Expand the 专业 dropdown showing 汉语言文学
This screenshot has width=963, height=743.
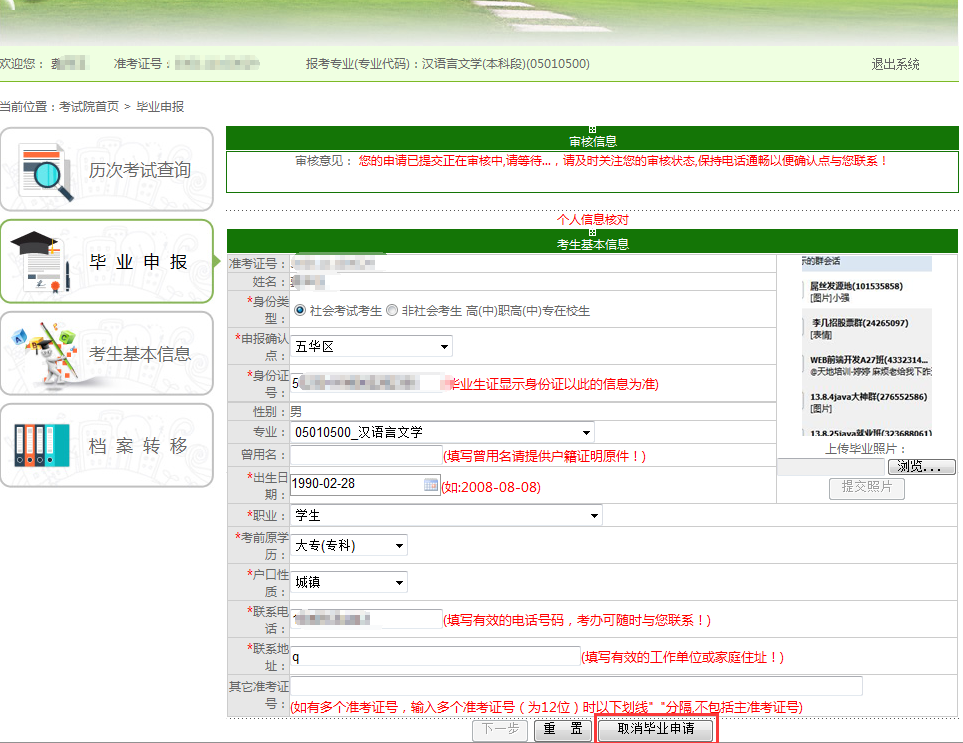point(442,433)
